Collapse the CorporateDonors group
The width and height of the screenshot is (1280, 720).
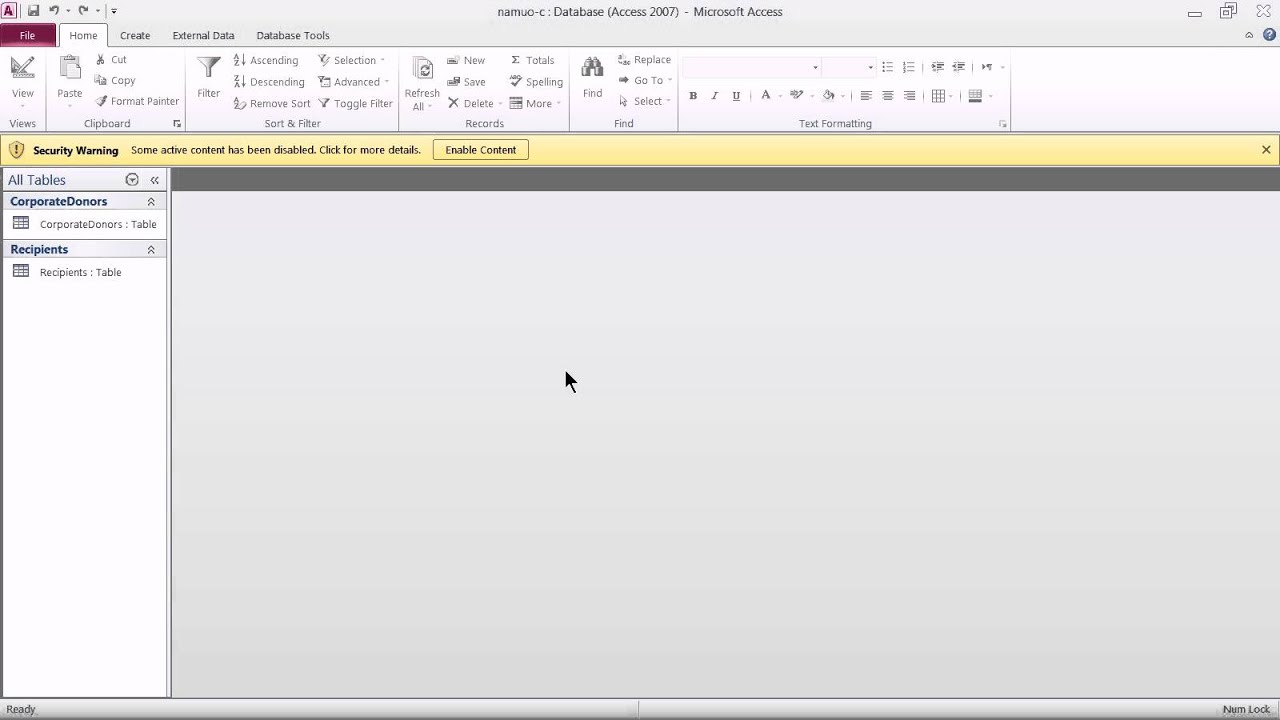[x=151, y=202]
